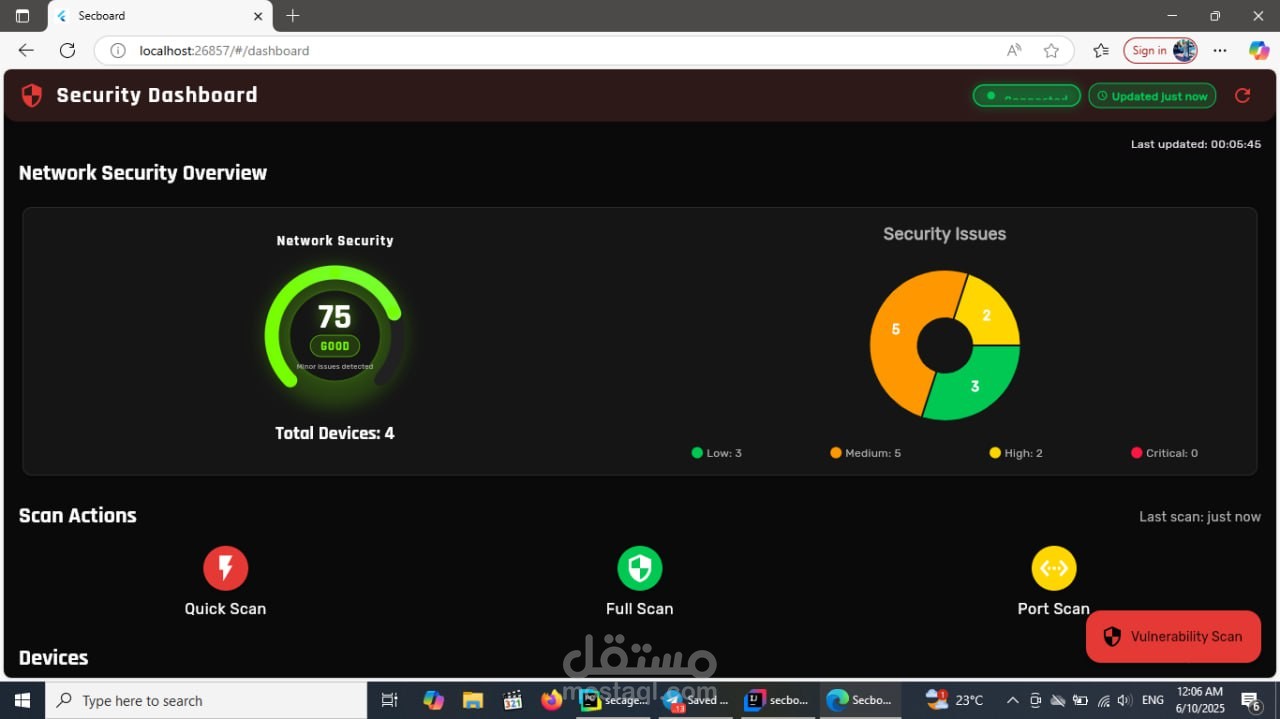Open Task View on the taskbar

coord(390,700)
